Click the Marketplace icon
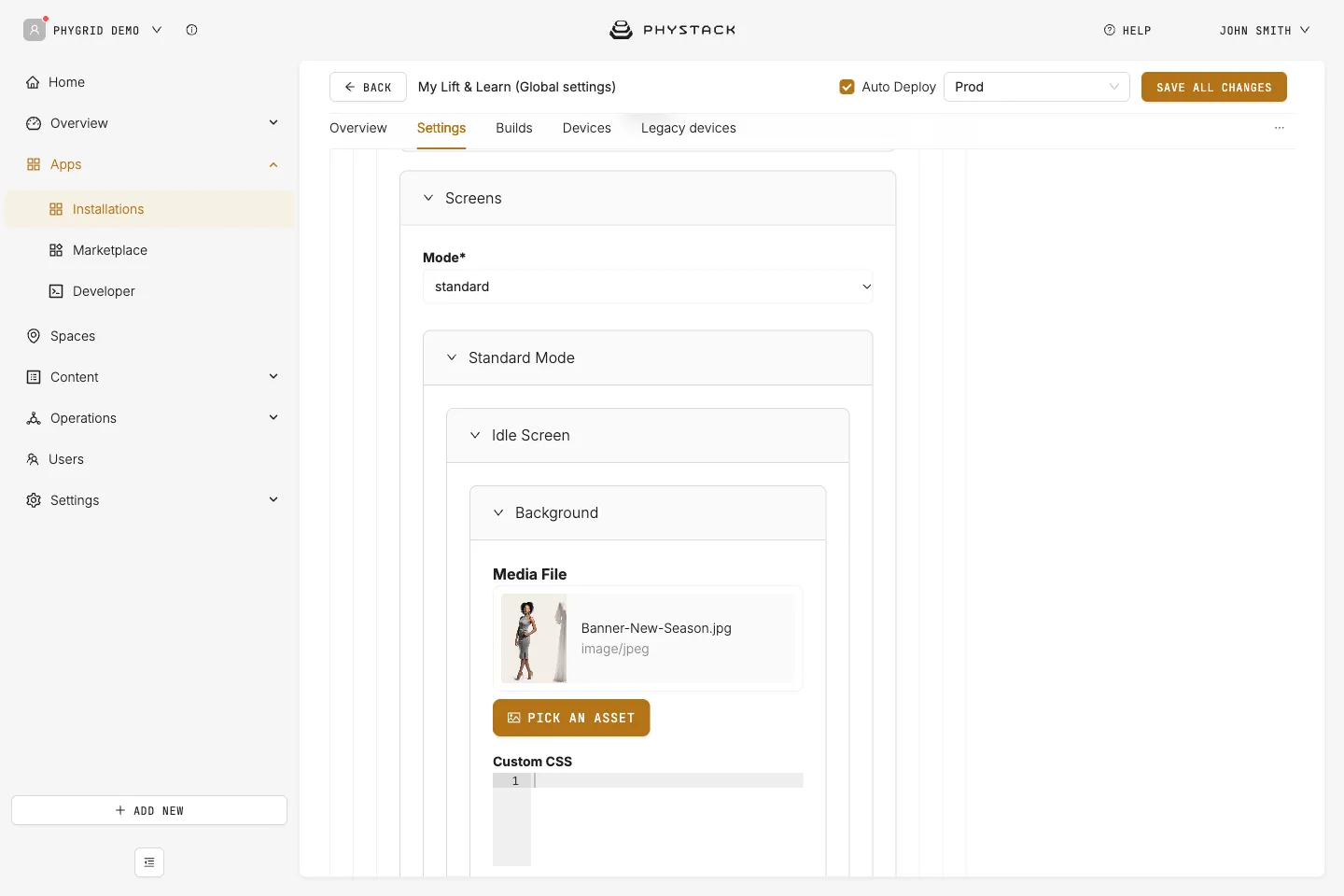 pos(56,250)
